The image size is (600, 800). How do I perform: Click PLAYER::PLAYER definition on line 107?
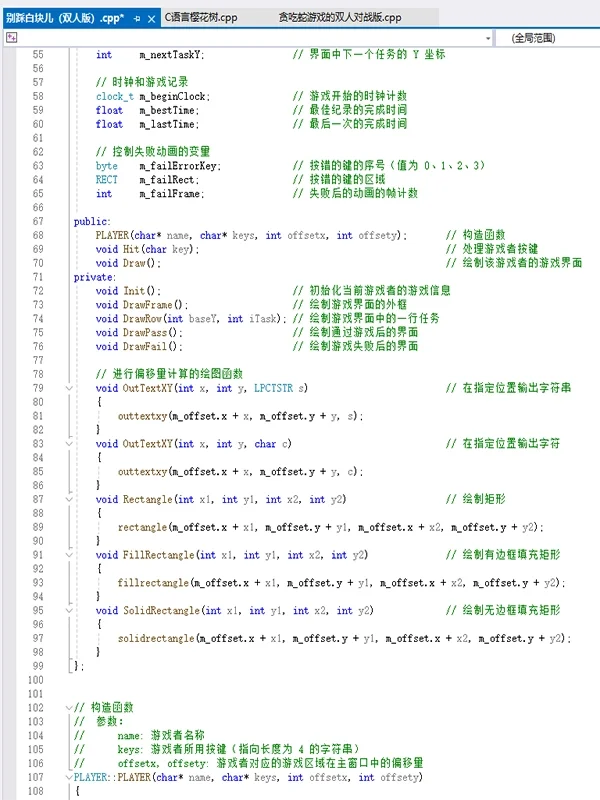click(248, 778)
